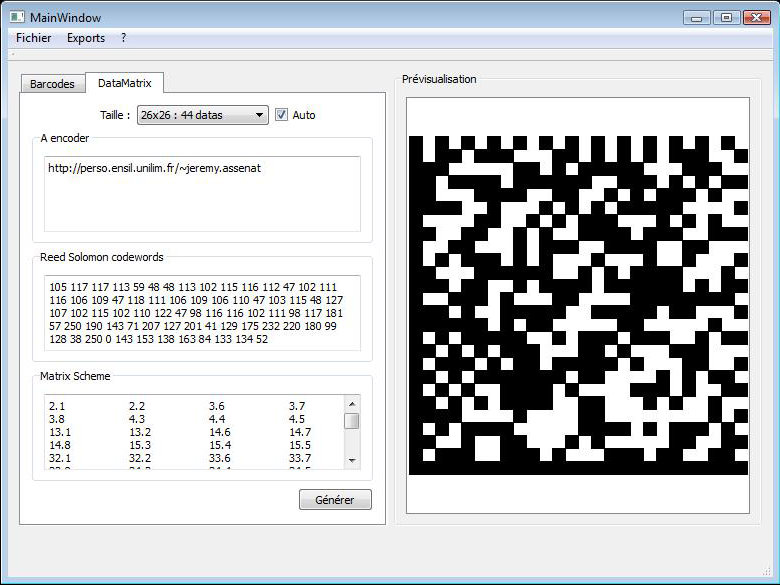The height and width of the screenshot is (585, 780).
Task: Click matrix scheme entry '13.1'
Action: tap(60, 432)
